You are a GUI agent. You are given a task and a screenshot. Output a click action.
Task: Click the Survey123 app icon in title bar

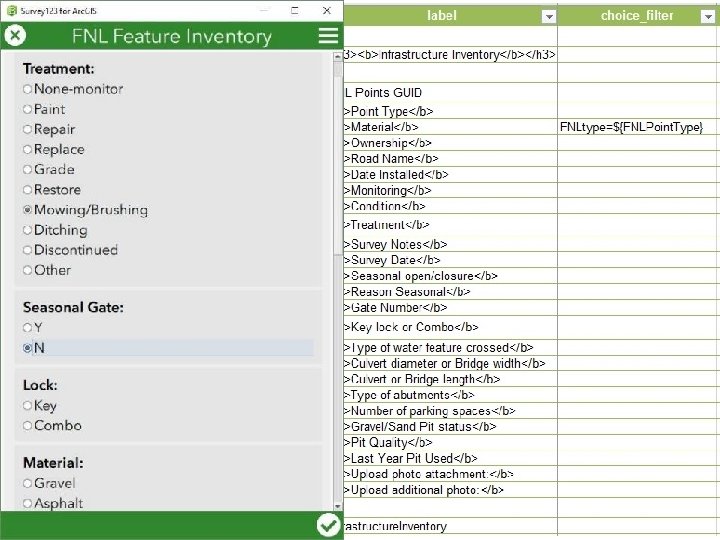coord(11,11)
